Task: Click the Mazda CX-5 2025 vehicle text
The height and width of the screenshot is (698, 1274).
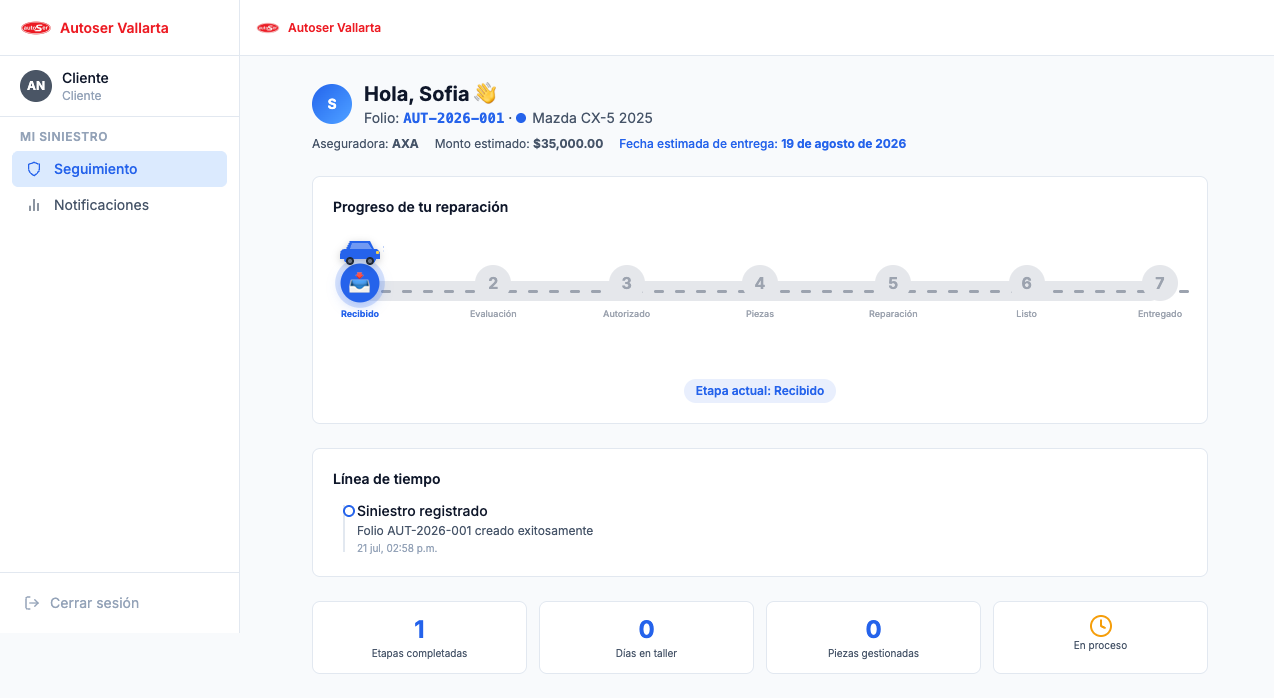Action: [592, 118]
